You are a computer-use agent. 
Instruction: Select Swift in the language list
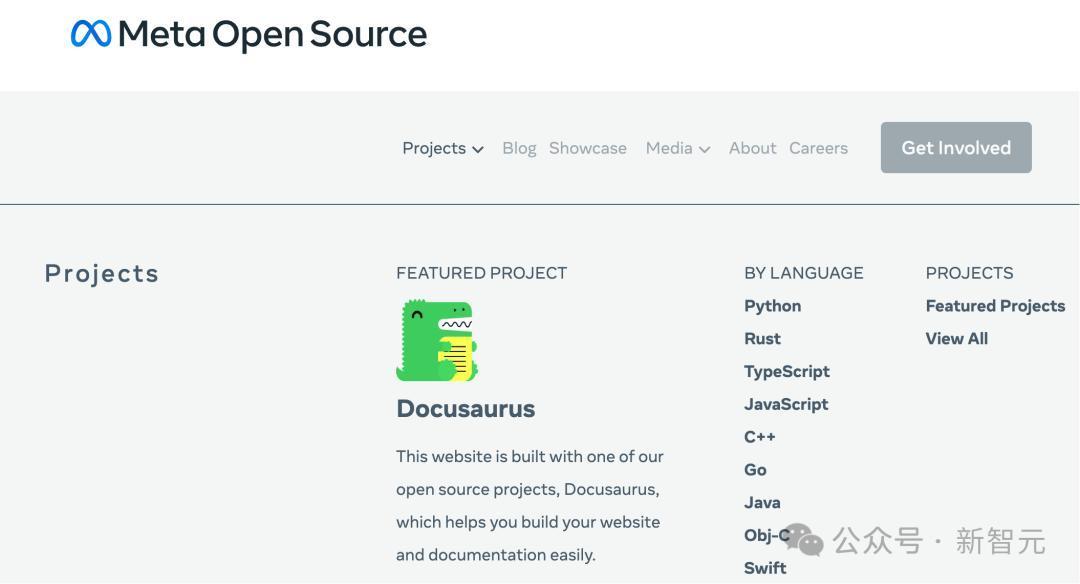[765, 568]
